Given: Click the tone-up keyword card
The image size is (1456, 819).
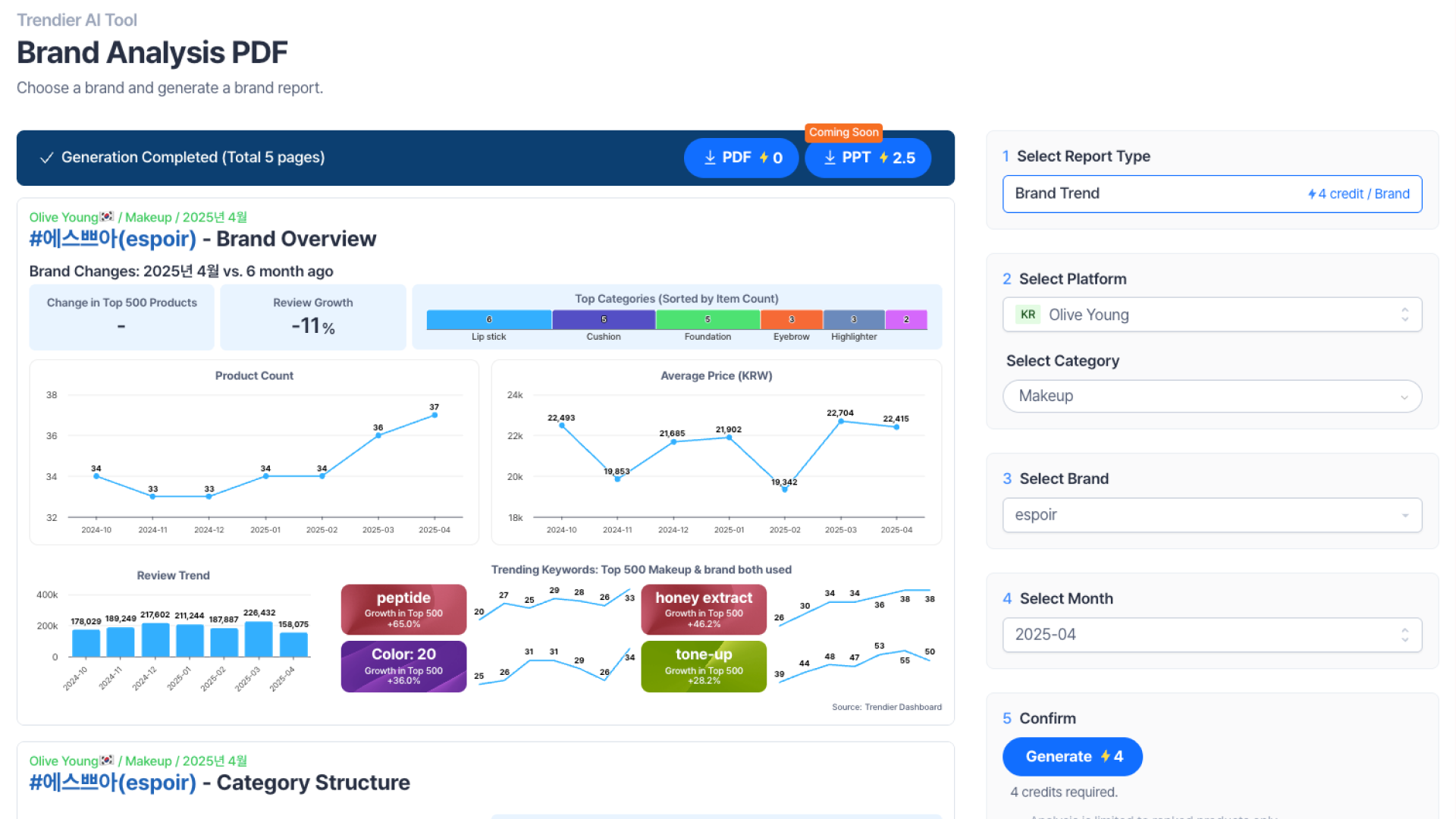Looking at the screenshot, I should 704,667.
